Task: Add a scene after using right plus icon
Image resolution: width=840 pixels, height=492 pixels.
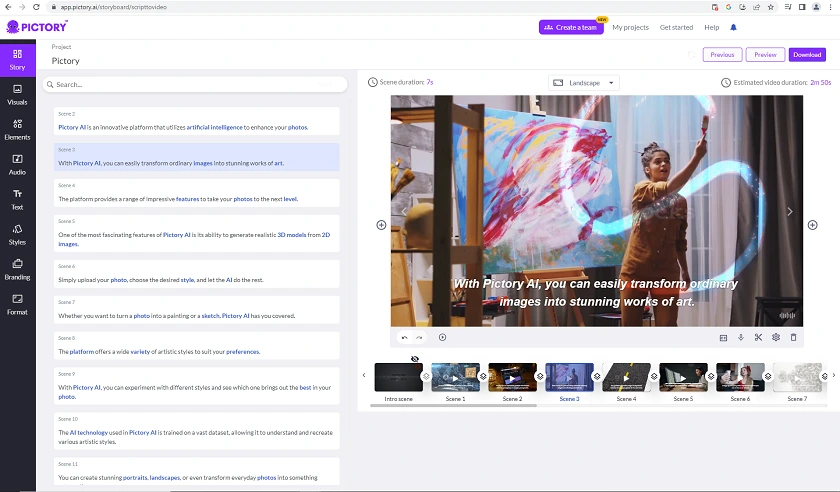Action: (x=813, y=225)
